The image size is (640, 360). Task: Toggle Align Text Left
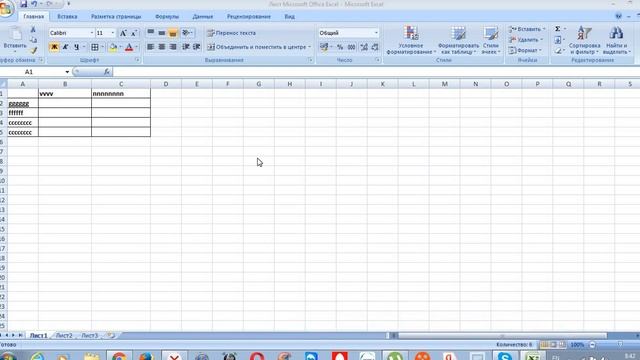[151, 47]
